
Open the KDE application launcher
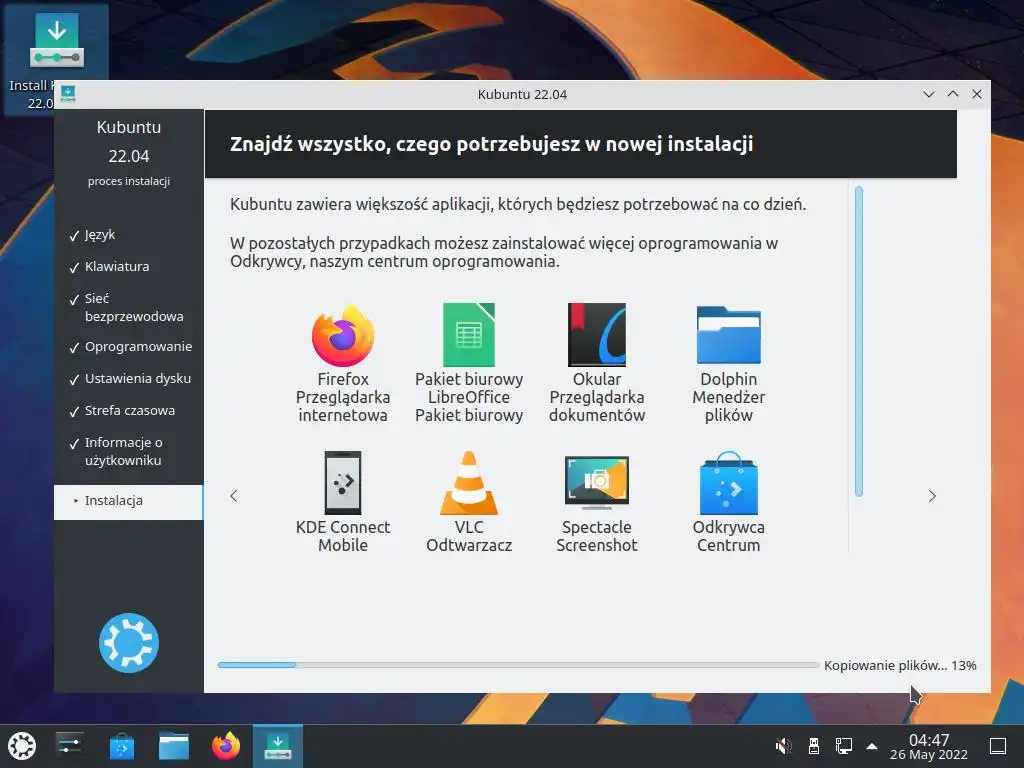click(22, 746)
